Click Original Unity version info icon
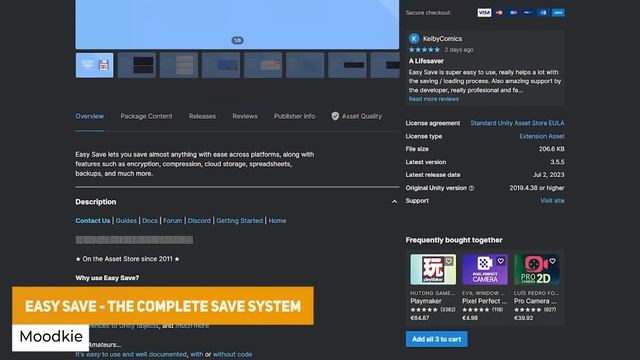Image resolution: width=640 pixels, height=360 pixels. (471, 188)
